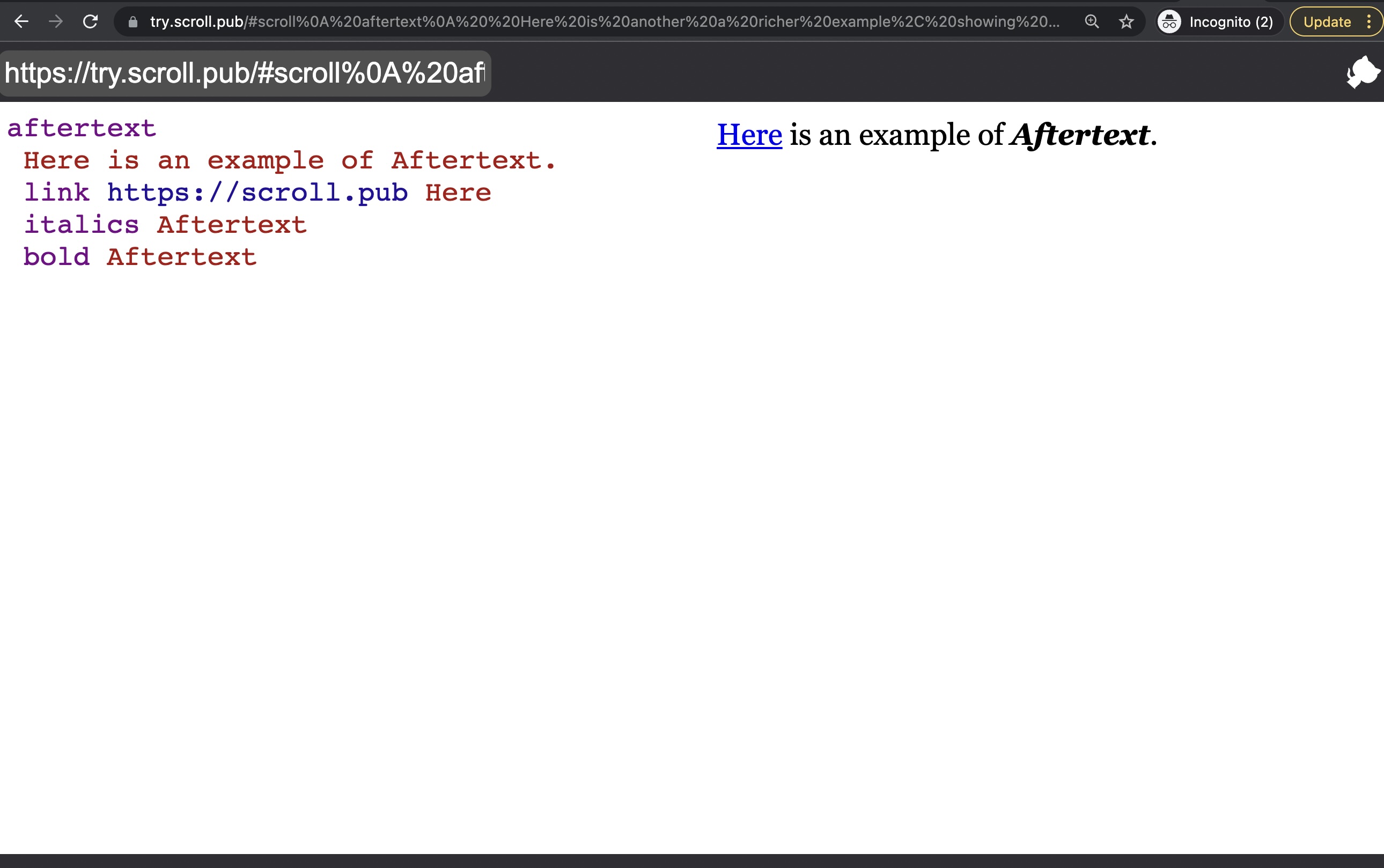This screenshot has height=868, width=1384.
Task: Open the Chrome three-dot menu
Action: [1369, 22]
